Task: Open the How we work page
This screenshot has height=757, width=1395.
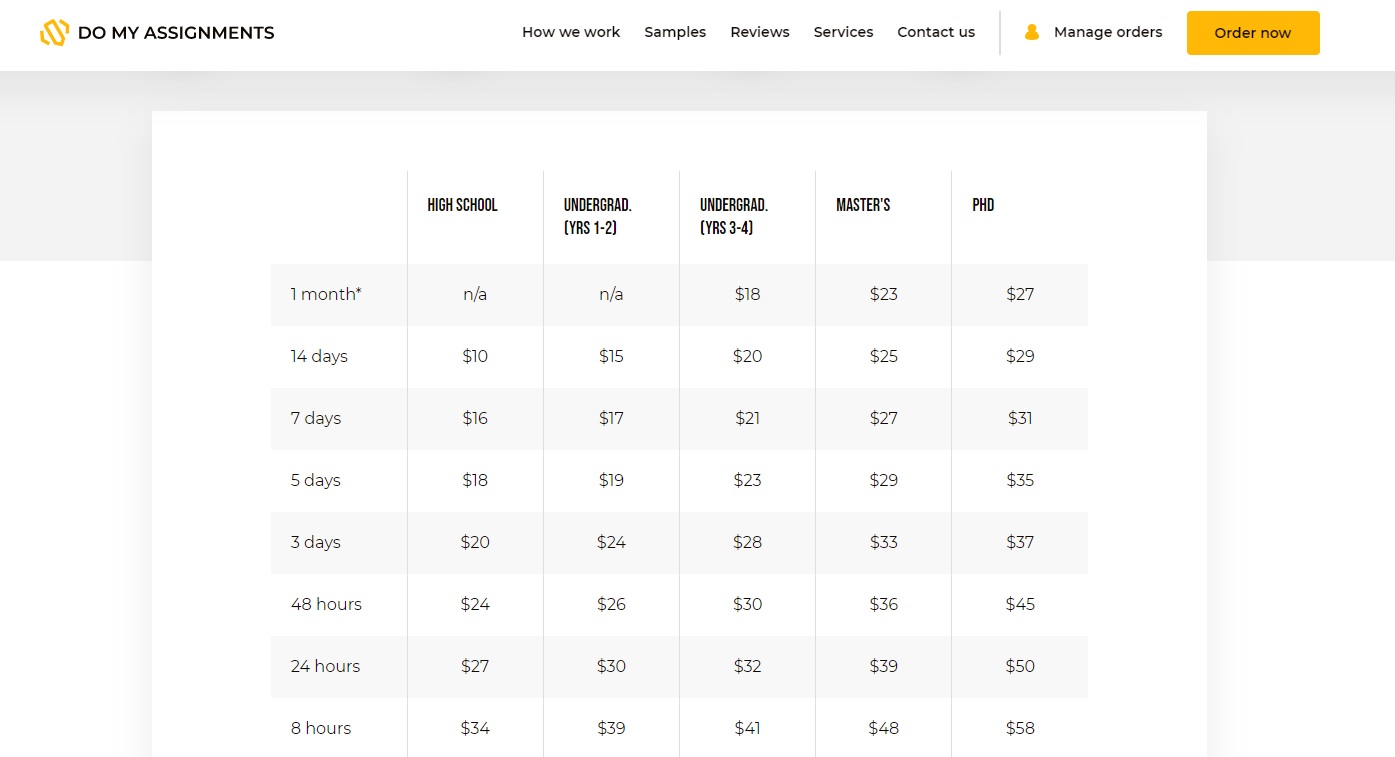Action: tap(571, 32)
